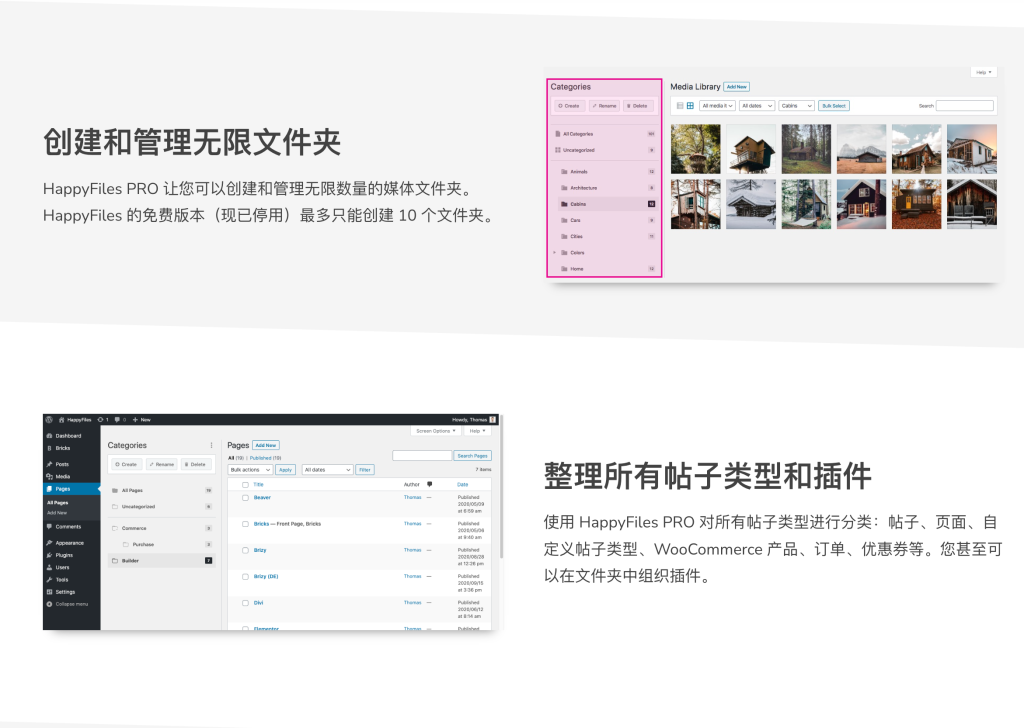
Task: Click Add New next to Pages heading
Action: click(x=266, y=445)
